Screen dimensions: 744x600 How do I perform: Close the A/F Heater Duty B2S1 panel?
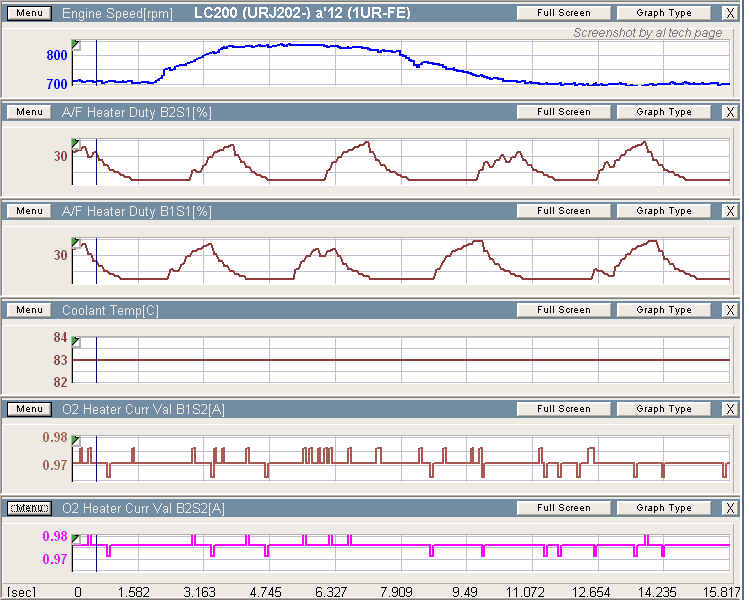730,112
